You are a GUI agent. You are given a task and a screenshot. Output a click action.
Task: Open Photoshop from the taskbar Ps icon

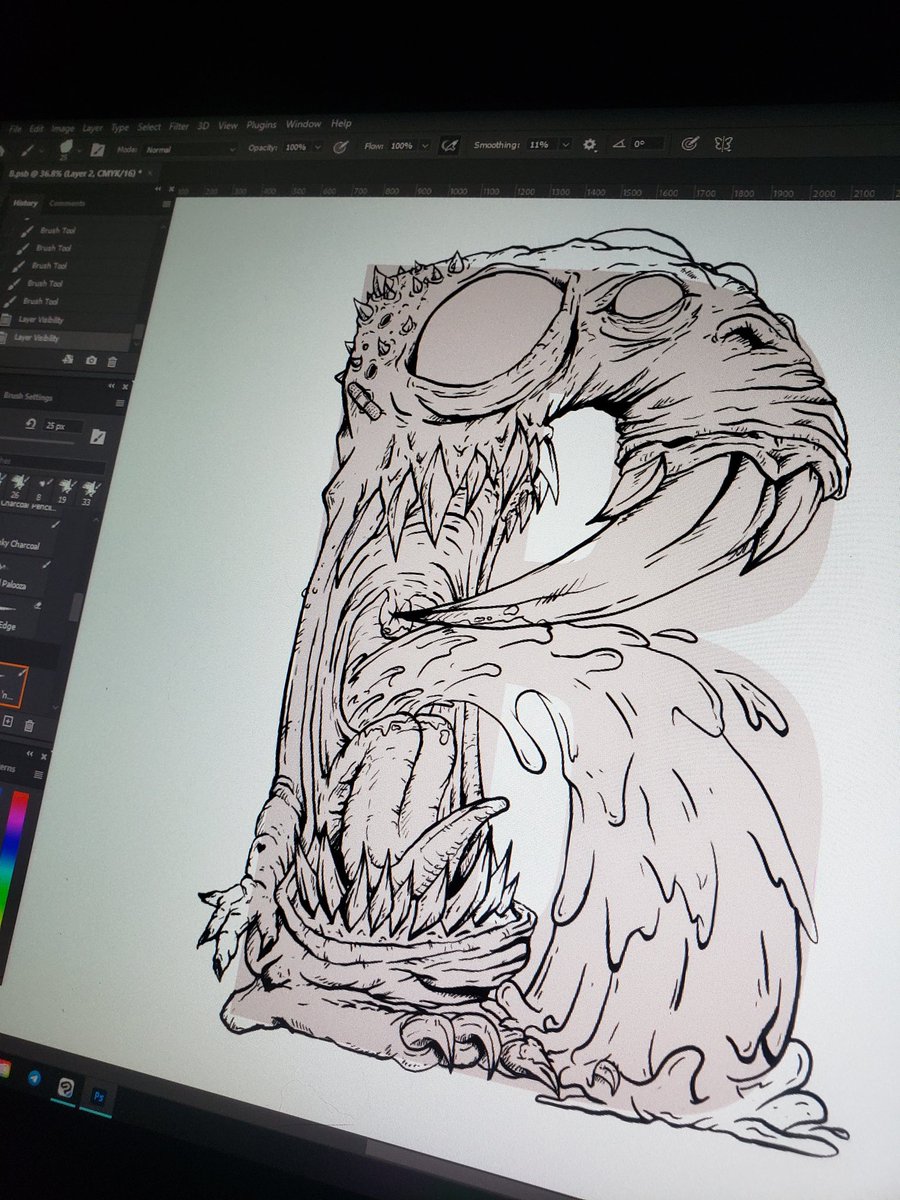click(98, 1097)
